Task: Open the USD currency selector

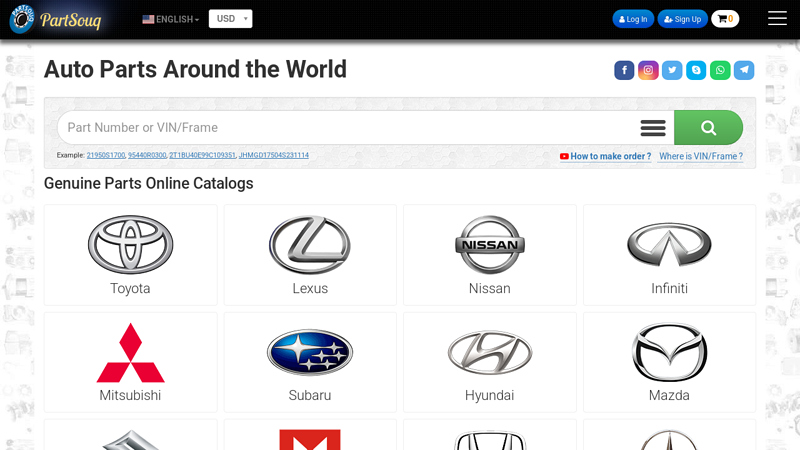Action: pyautogui.click(x=231, y=19)
